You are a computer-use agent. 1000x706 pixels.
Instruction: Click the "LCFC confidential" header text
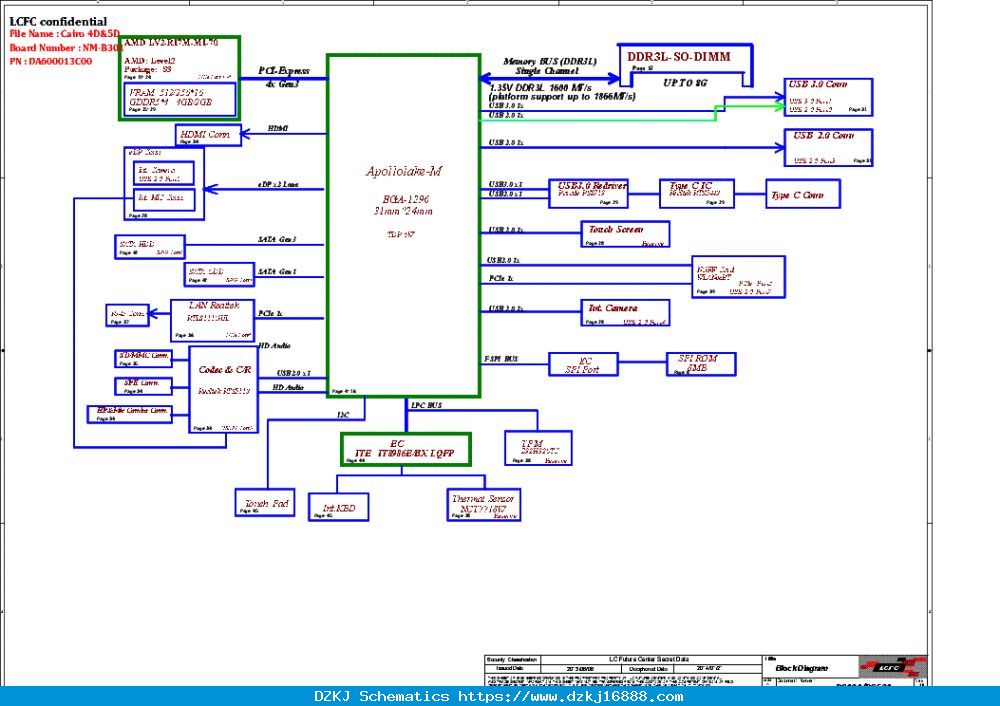coord(58,22)
